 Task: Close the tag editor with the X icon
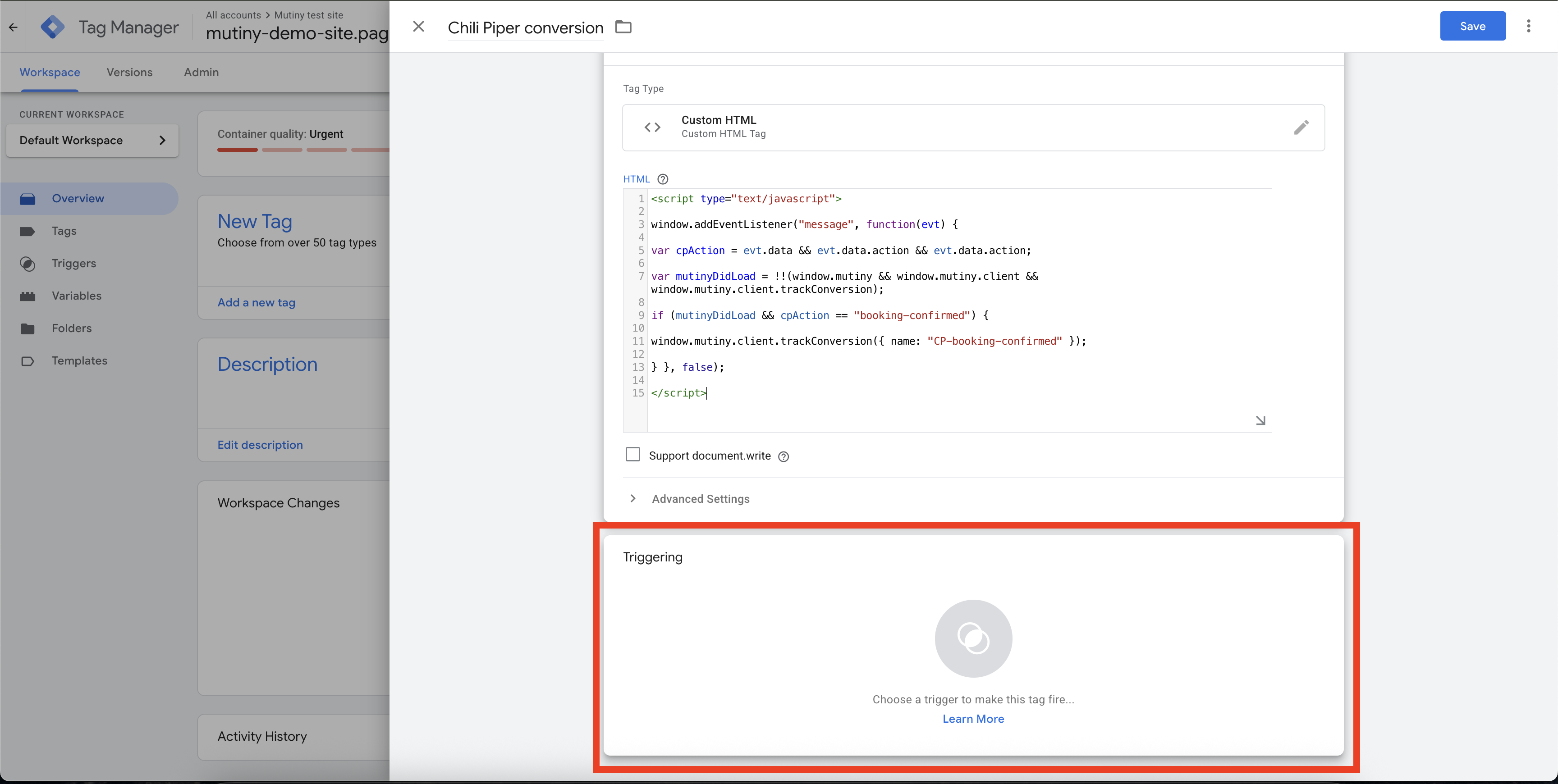[418, 27]
